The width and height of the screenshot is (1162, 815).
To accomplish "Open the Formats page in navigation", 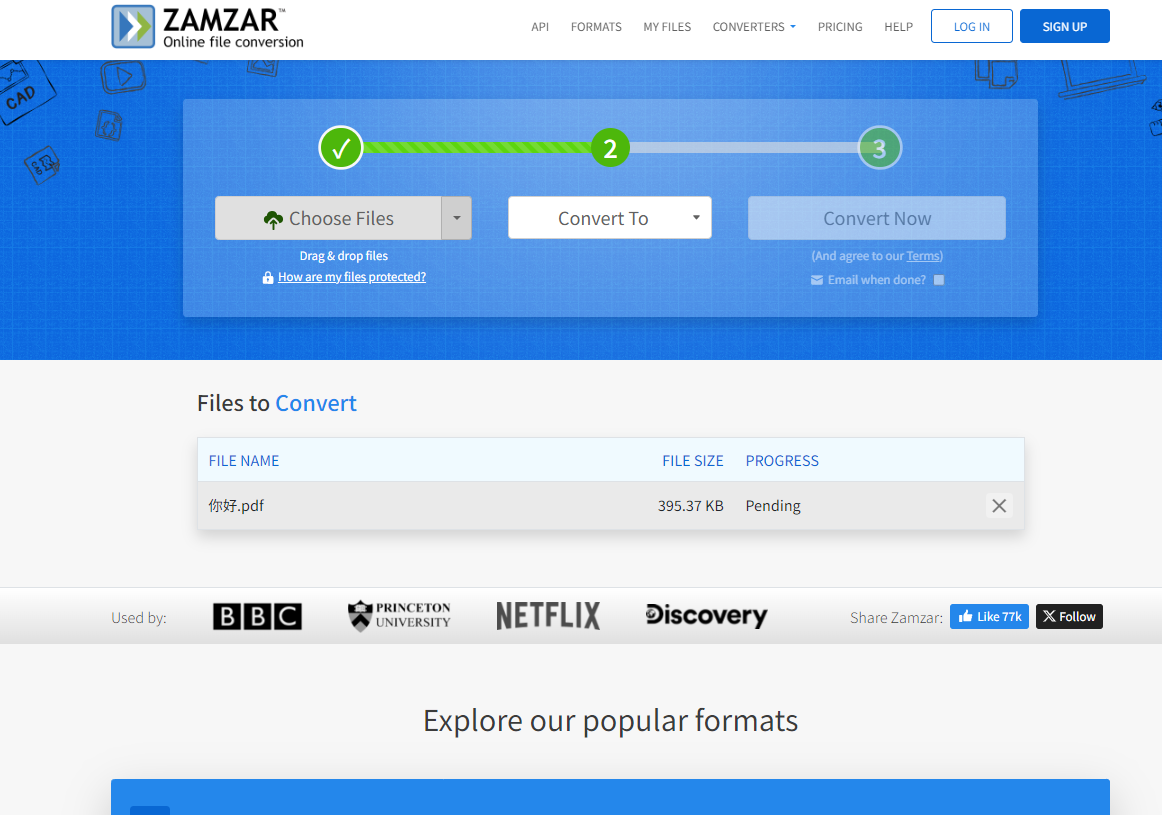I will (x=596, y=27).
